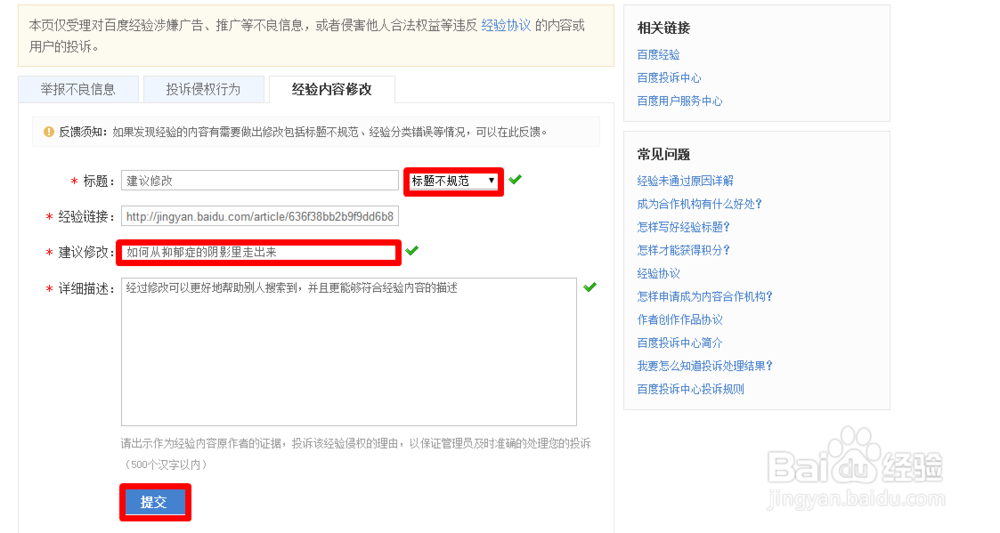Open the 举报不良信息 tab
Viewport: 1000px width, 533px height.
pyautogui.click(x=78, y=89)
